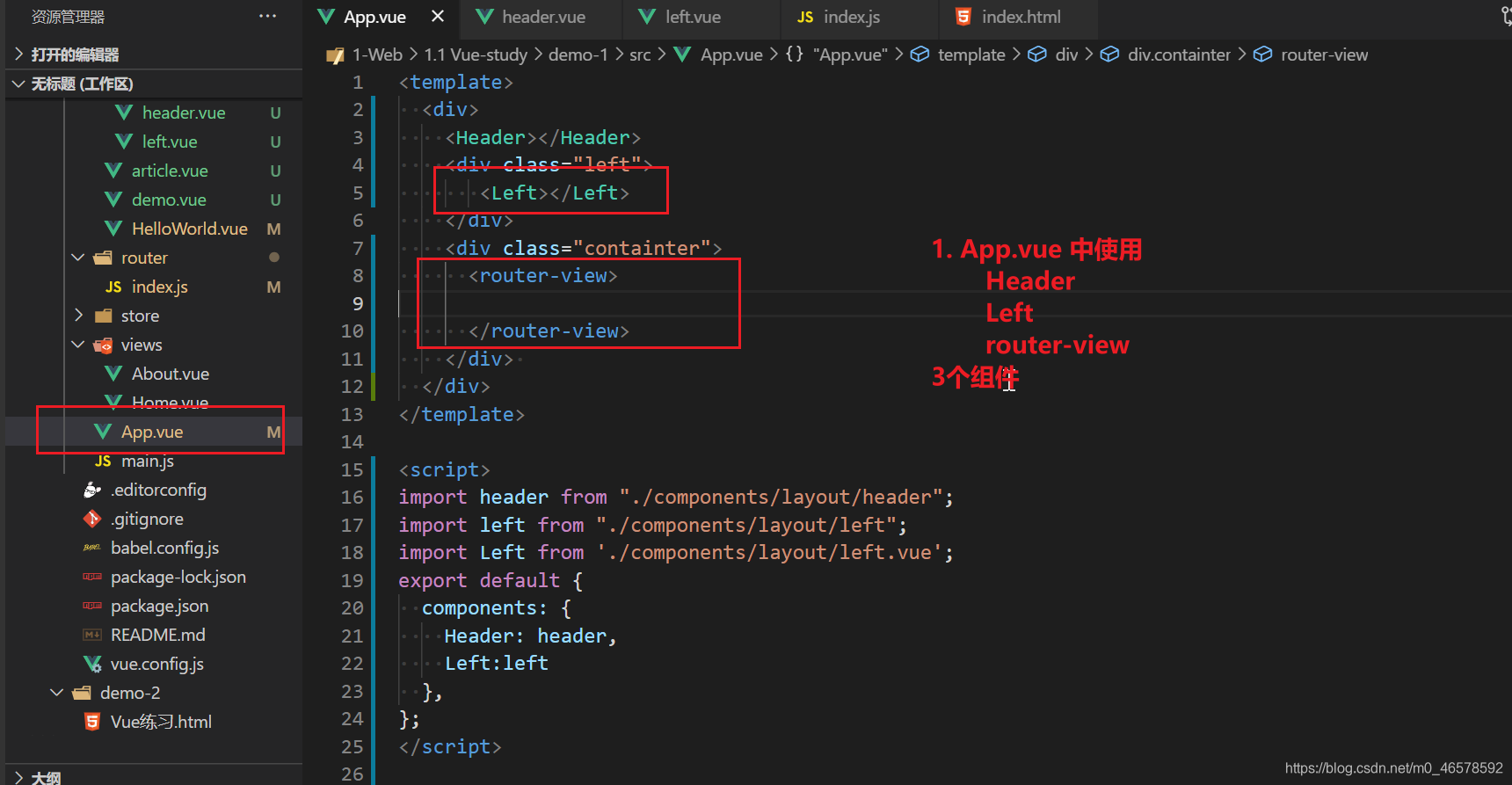Open HelloWorld.vue in the explorer tree
The image size is (1512, 785).
(189, 229)
